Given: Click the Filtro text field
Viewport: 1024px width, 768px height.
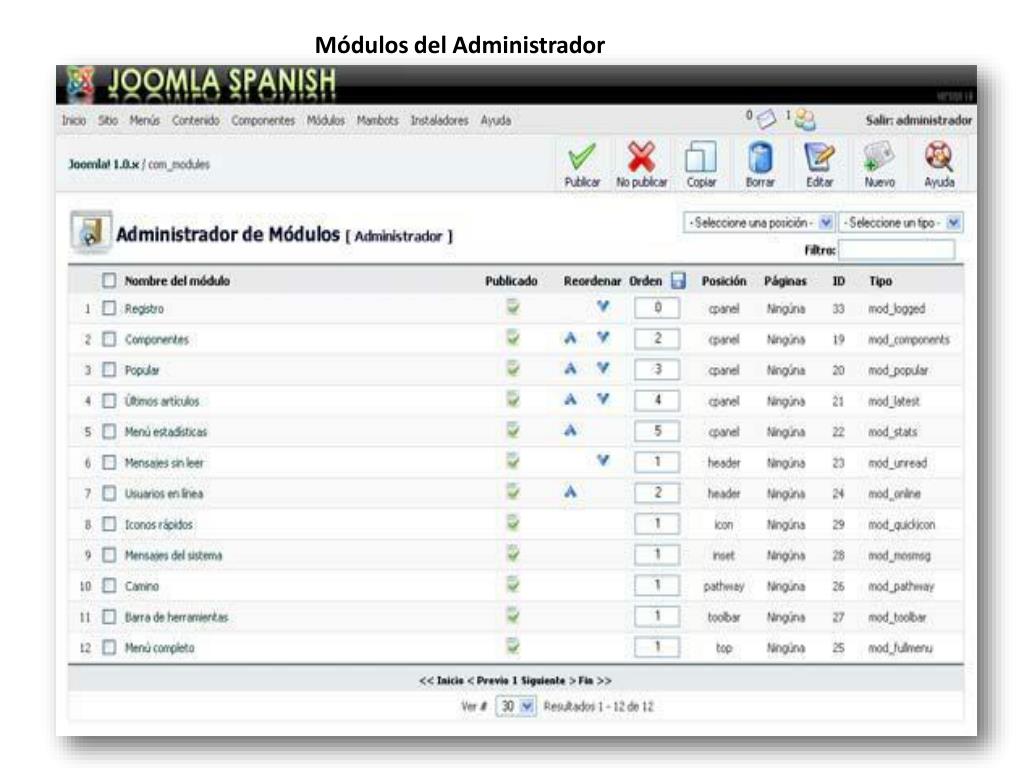Looking at the screenshot, I should (897, 249).
